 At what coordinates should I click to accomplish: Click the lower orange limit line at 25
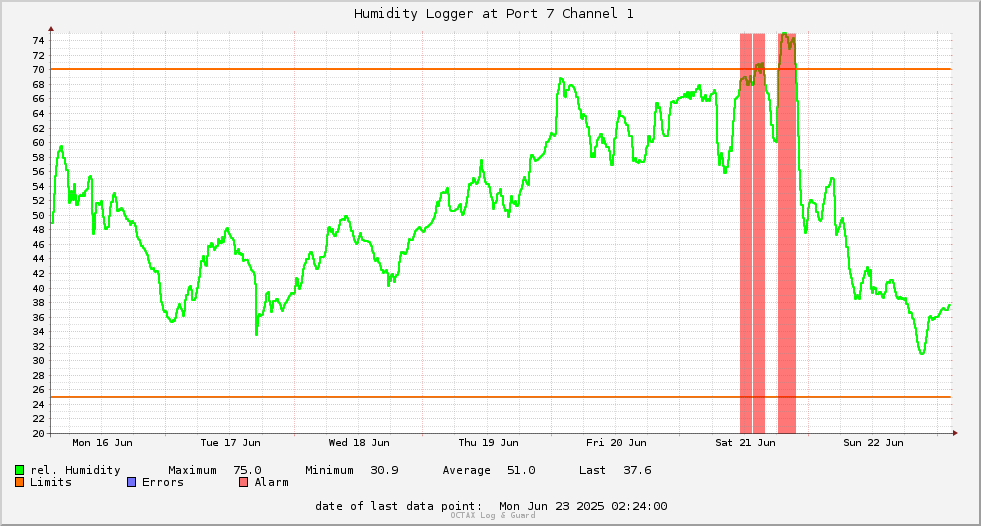pyautogui.click(x=501, y=397)
